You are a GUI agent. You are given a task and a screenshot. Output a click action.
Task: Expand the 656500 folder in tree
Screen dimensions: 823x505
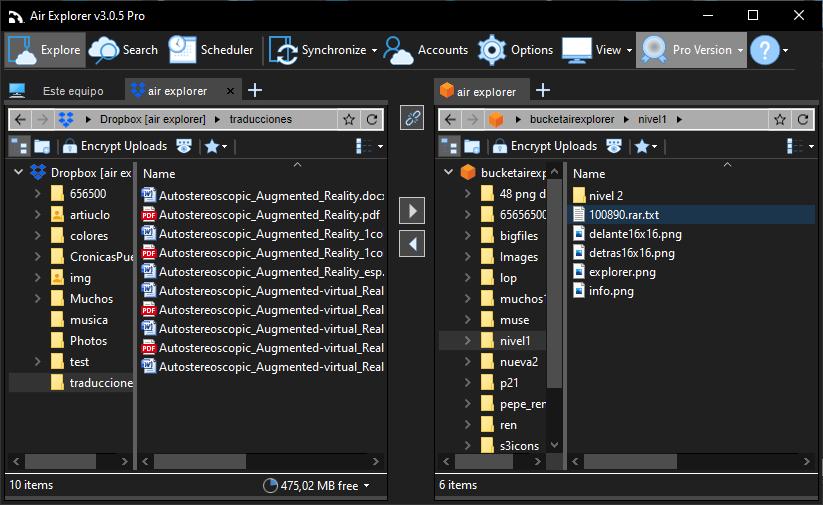click(38, 194)
